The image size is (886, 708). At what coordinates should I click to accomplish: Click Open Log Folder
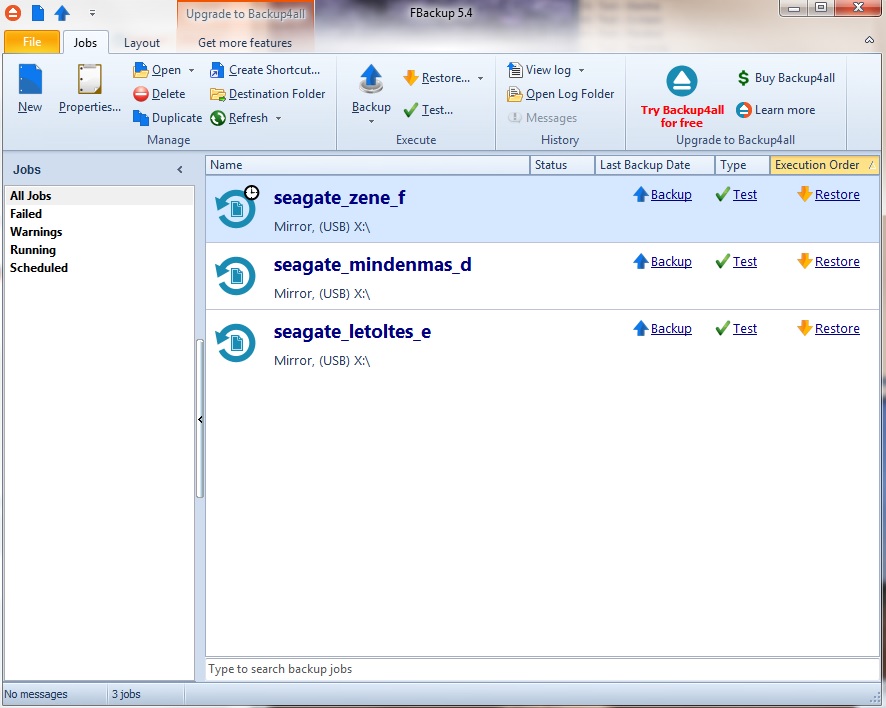pos(561,94)
